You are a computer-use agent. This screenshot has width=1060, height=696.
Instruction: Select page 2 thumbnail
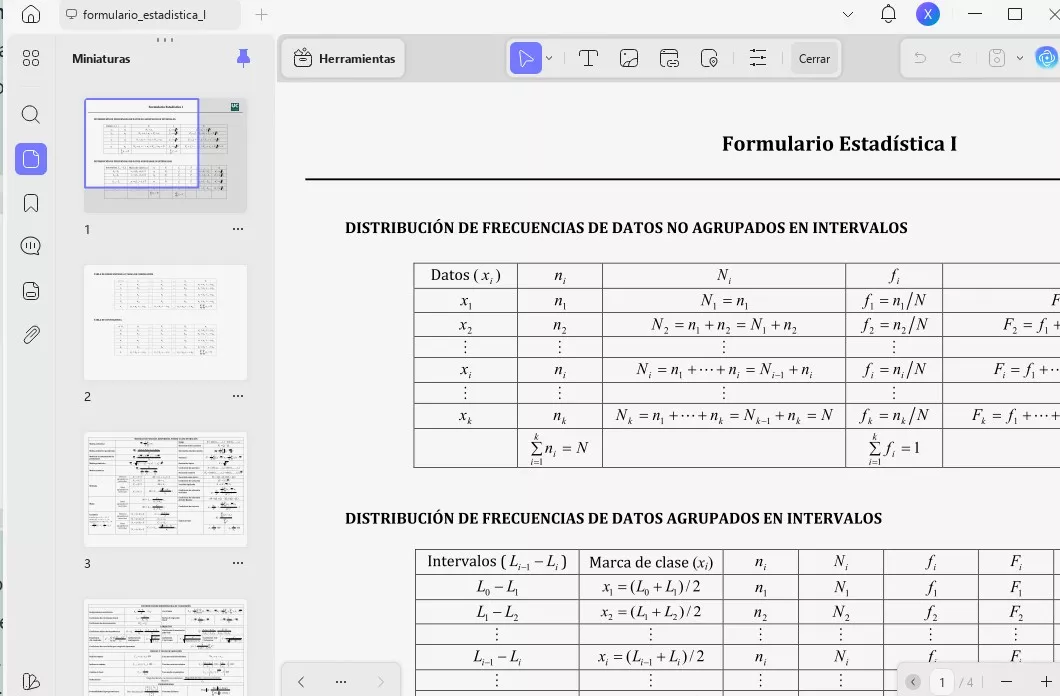tap(165, 322)
